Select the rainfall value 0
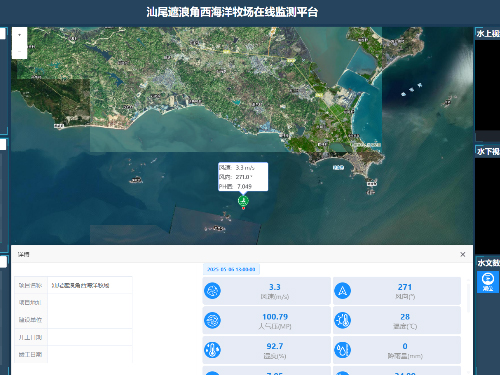500x375 pixels. [405, 346]
